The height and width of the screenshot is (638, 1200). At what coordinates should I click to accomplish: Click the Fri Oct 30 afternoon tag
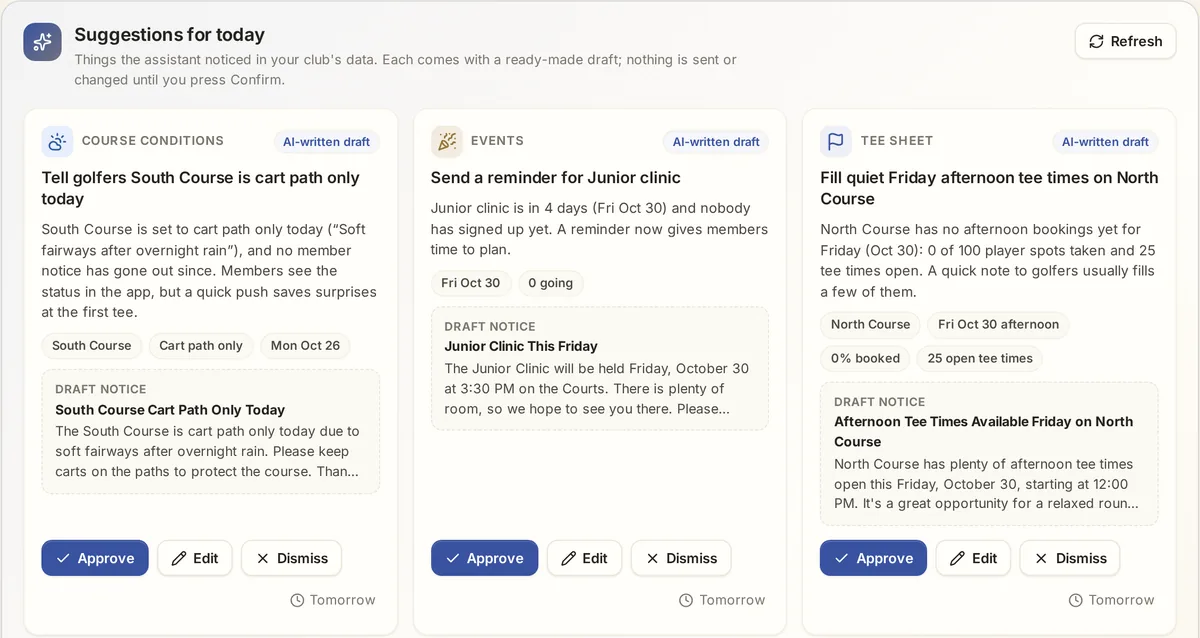[998, 325]
